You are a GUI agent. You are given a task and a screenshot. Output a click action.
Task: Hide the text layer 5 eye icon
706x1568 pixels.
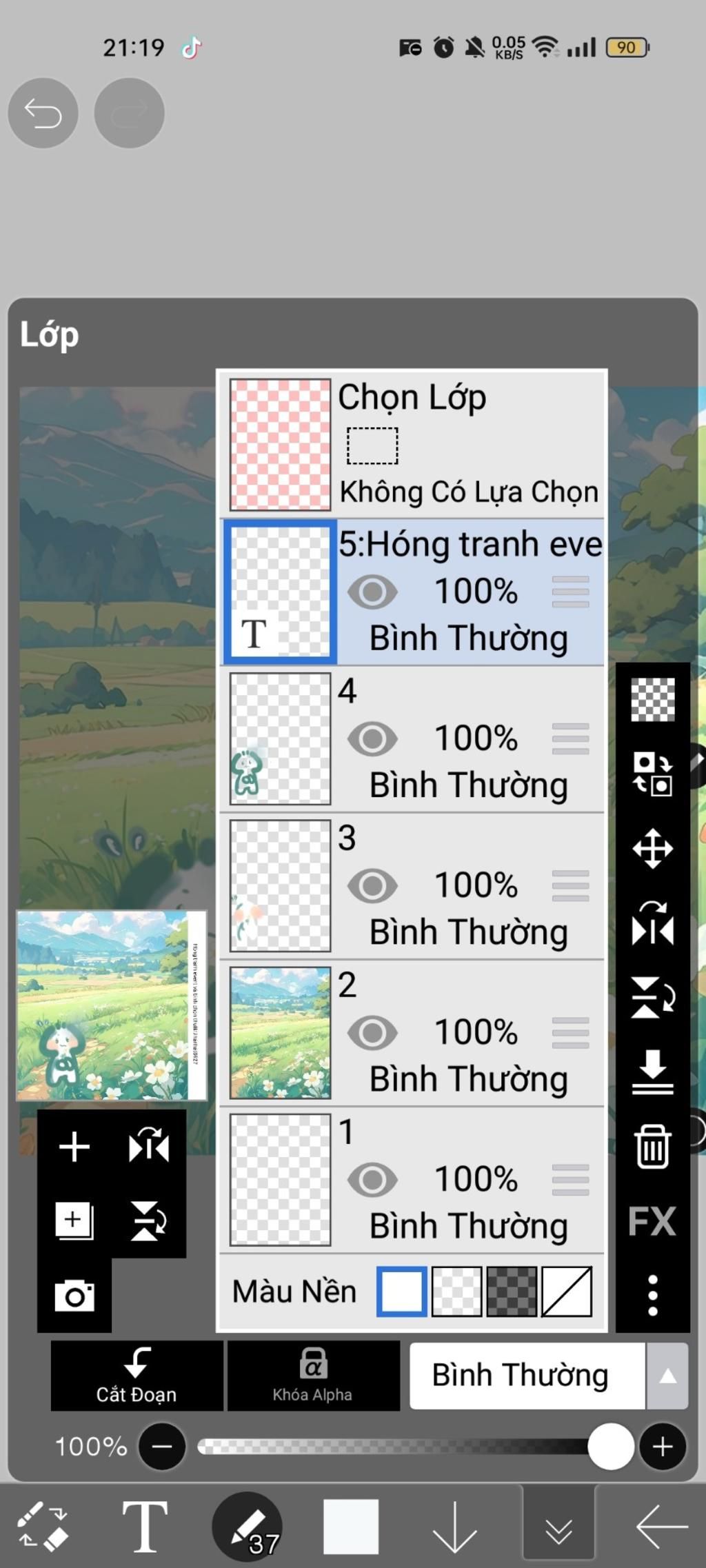372,592
